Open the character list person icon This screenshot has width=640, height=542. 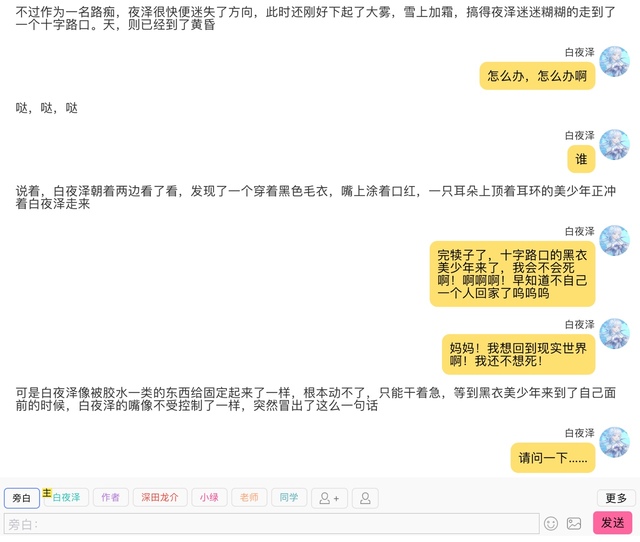coord(365,498)
